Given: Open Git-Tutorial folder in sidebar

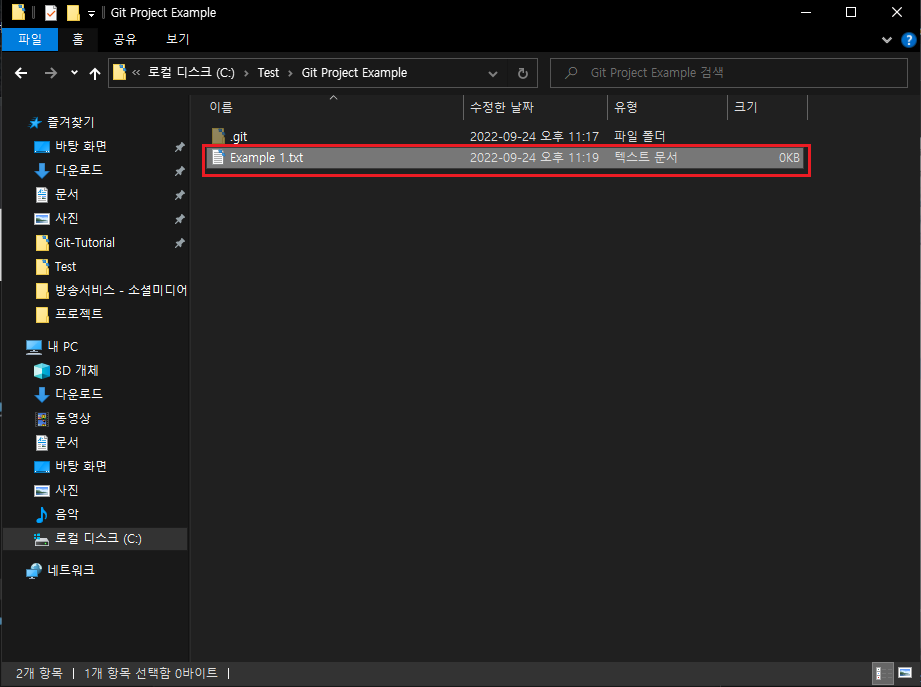Looking at the screenshot, I should 85,243.
